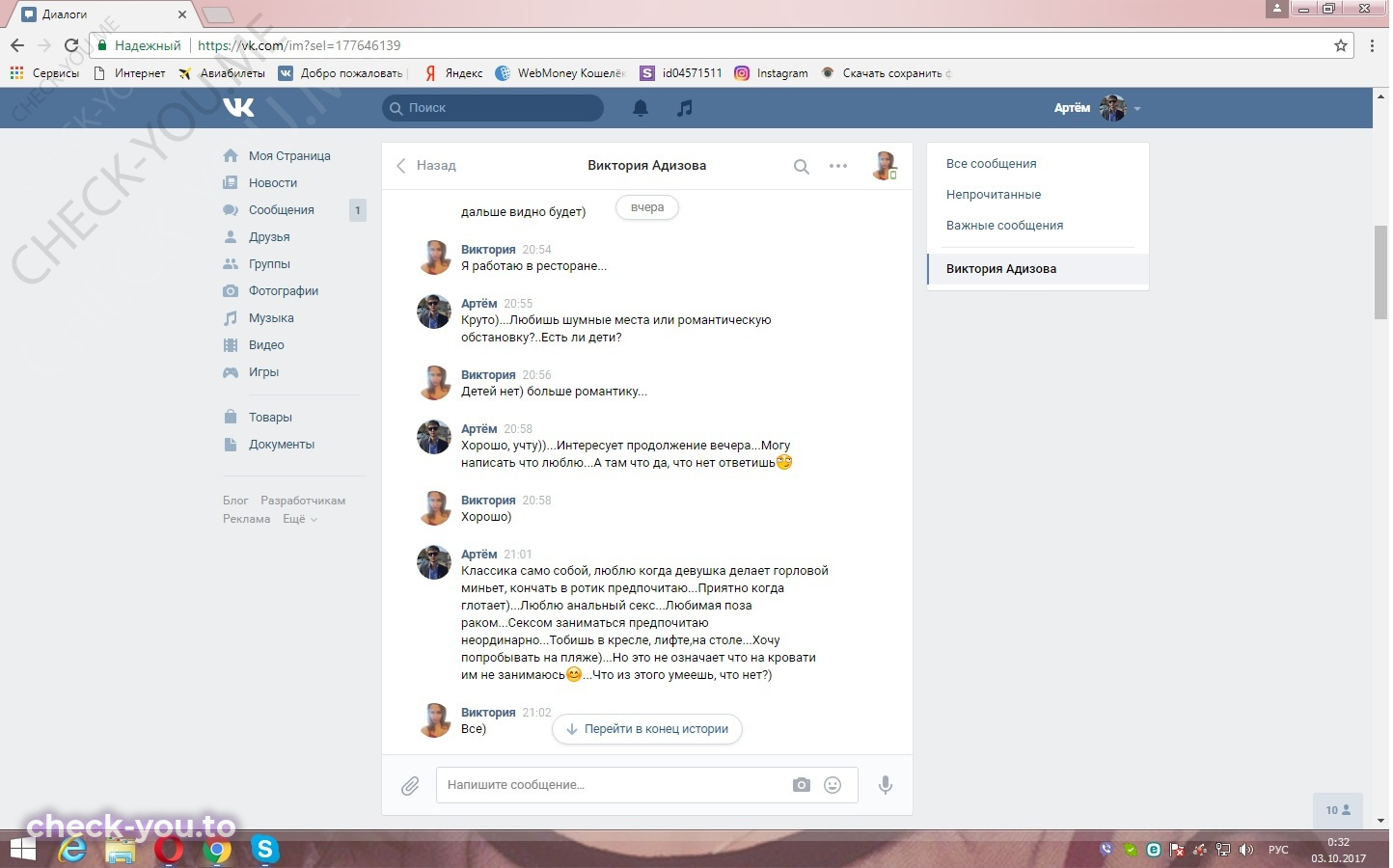1393x868 pixels.
Task: Open the music note icon in header
Action: [x=685, y=108]
